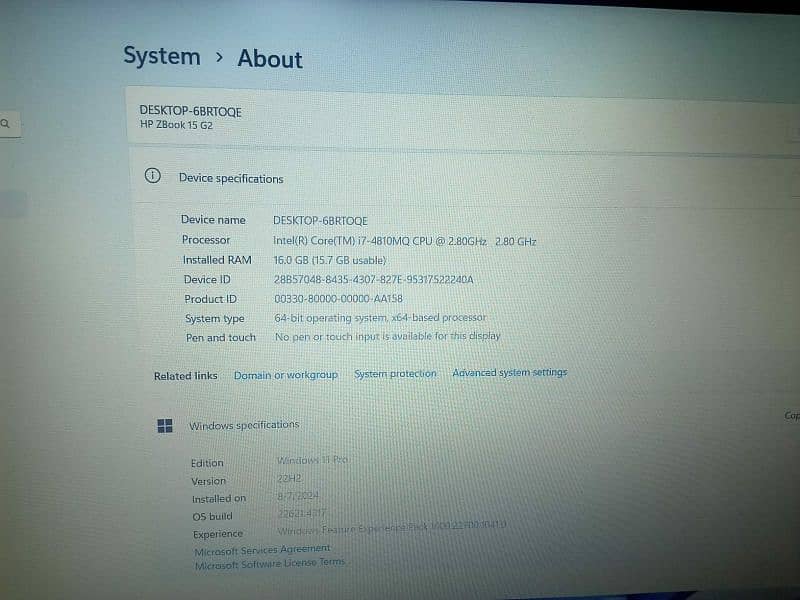This screenshot has width=800, height=600.
Task: Click the partially visible Copy button
Action: [x=792, y=416]
